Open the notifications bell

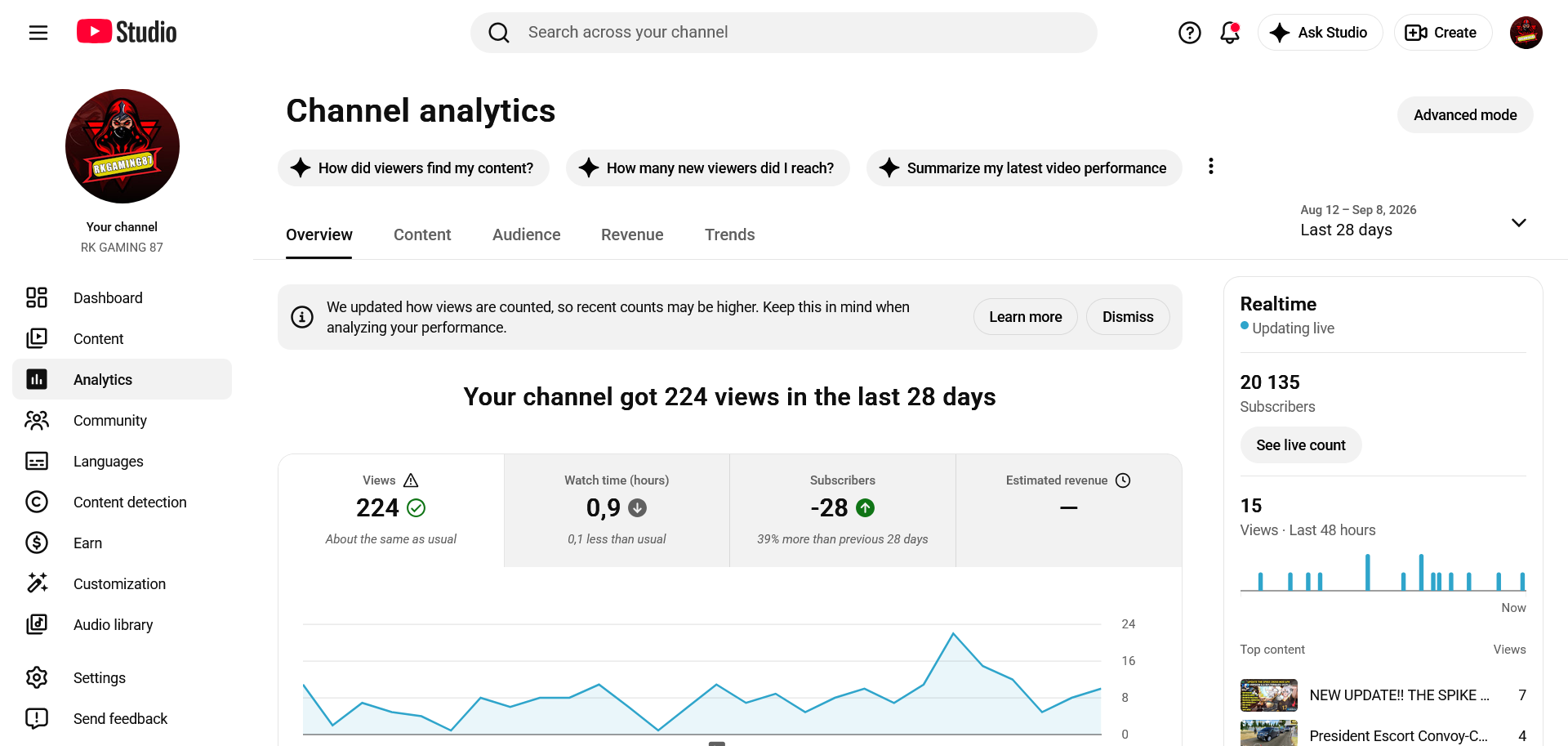point(1230,33)
